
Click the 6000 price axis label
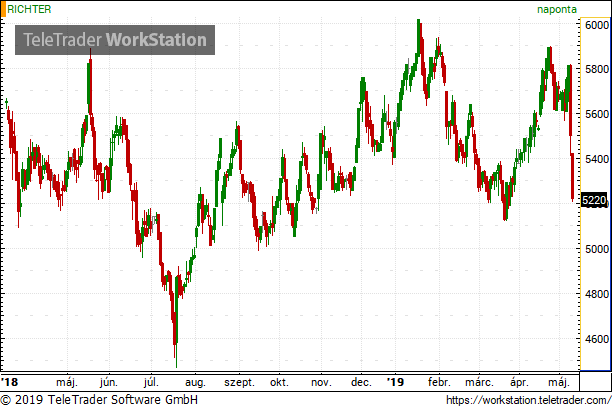(597, 25)
